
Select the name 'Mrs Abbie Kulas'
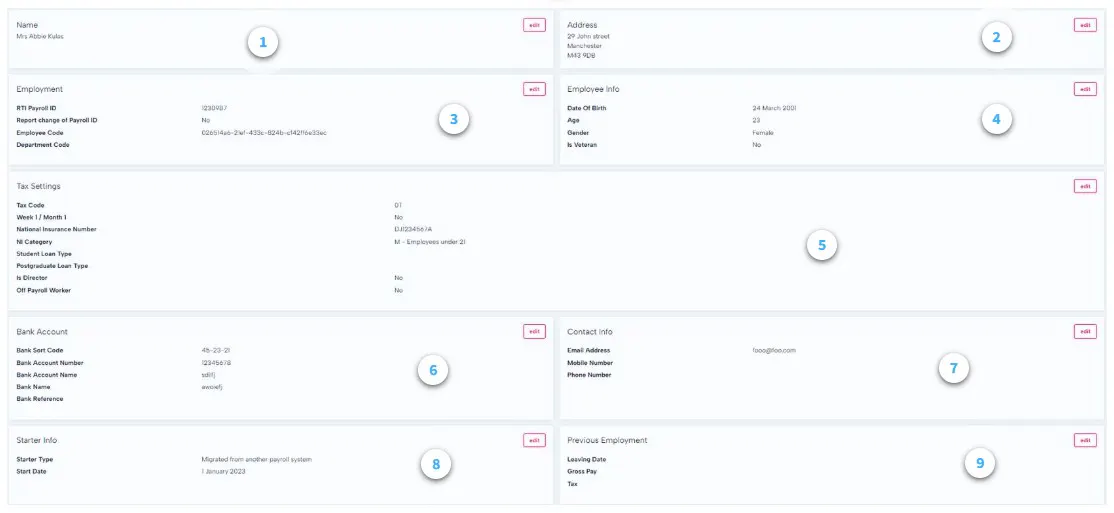pyautogui.click(x=40, y=36)
